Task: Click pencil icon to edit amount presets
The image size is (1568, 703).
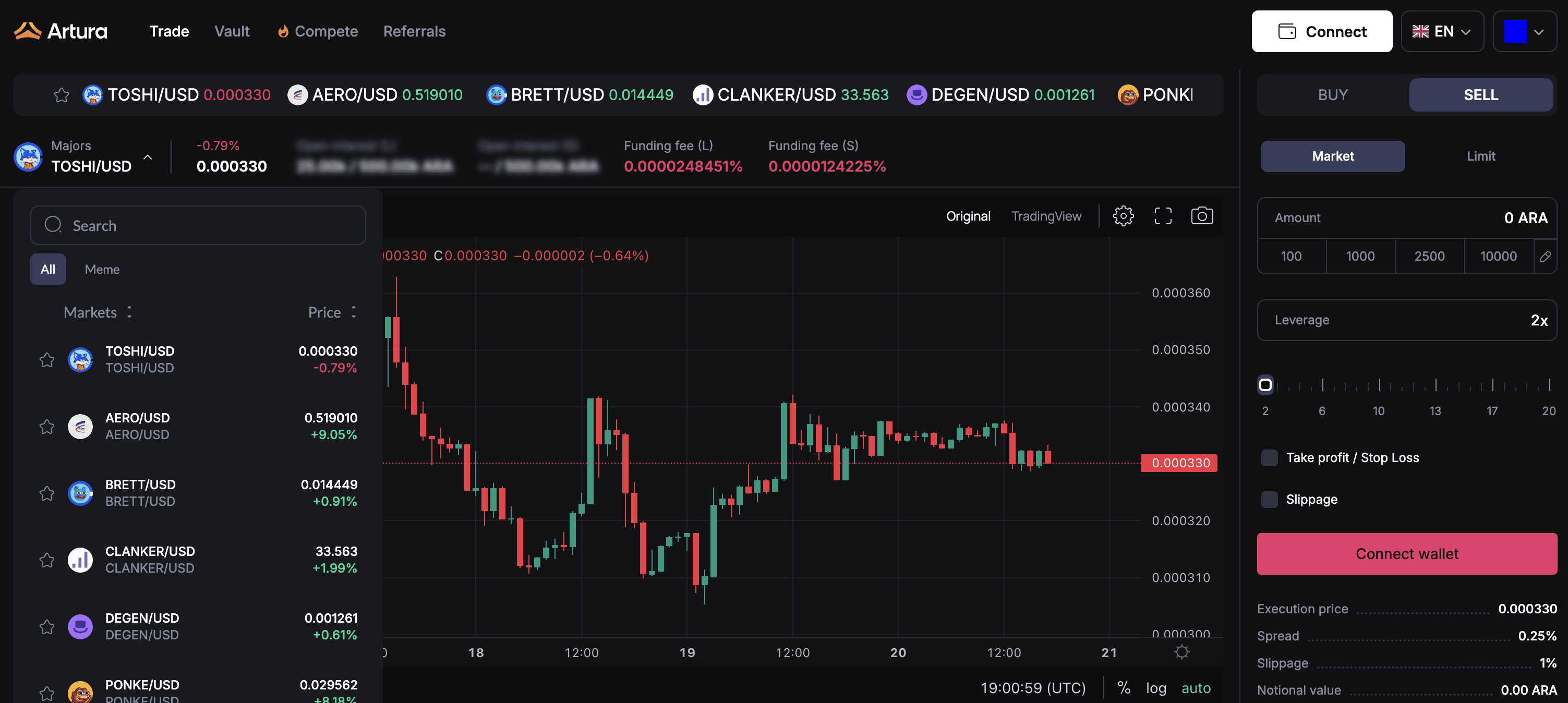Action: 1545,256
